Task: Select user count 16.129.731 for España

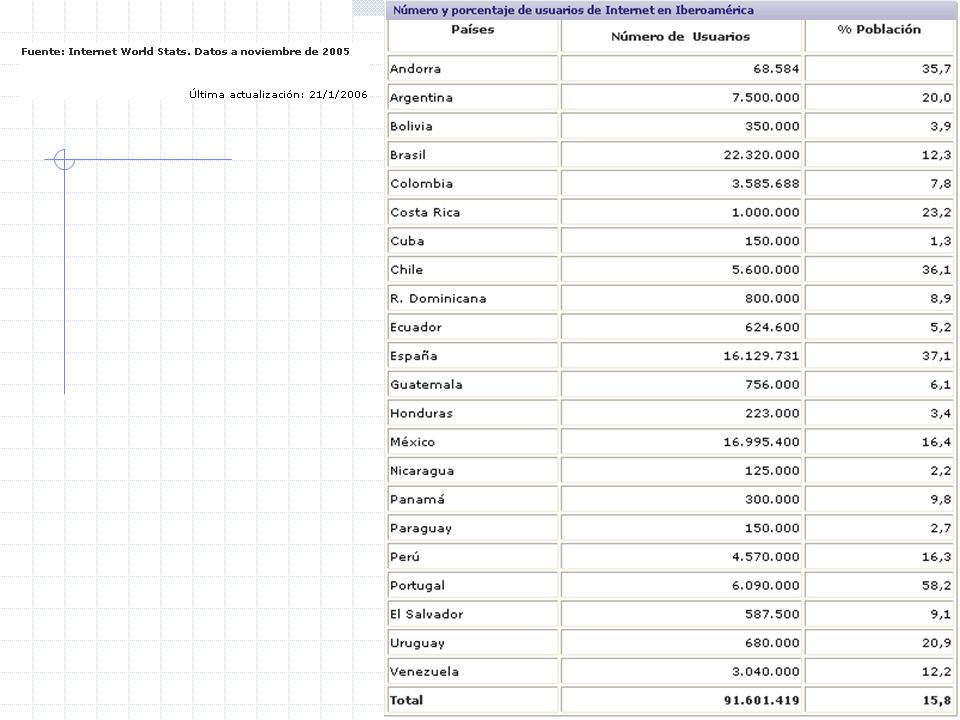Action: (762, 356)
